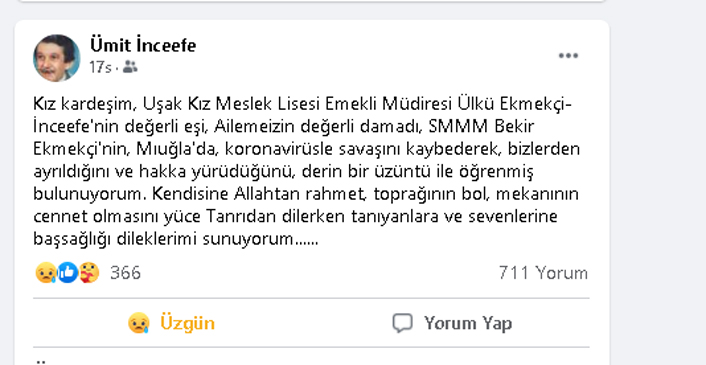Viewport: 706px width, 365px height.
Task: Open the Ümit İnceefe profile name link
Action: (143, 45)
